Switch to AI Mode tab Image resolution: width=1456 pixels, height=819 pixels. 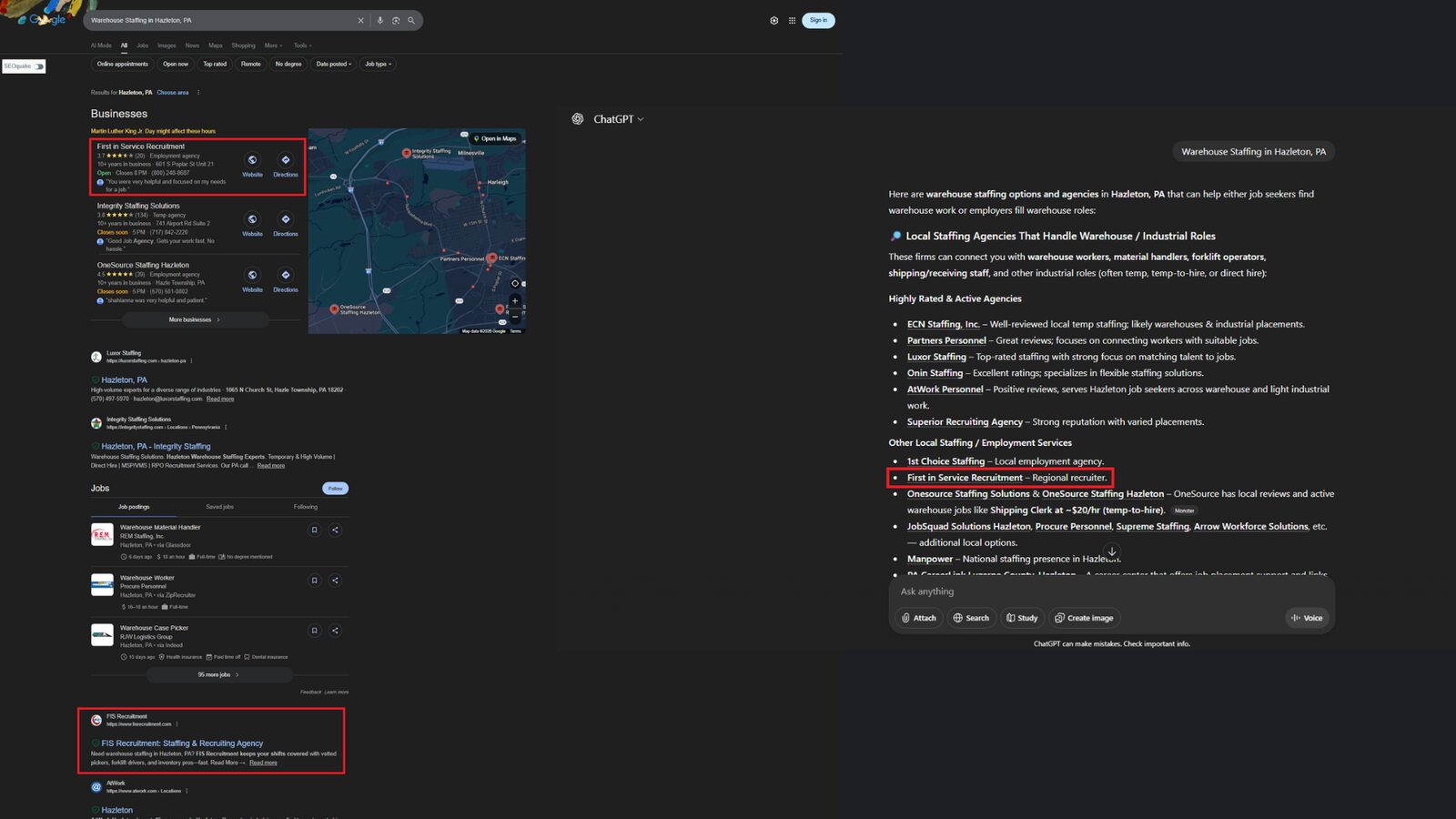tap(101, 45)
